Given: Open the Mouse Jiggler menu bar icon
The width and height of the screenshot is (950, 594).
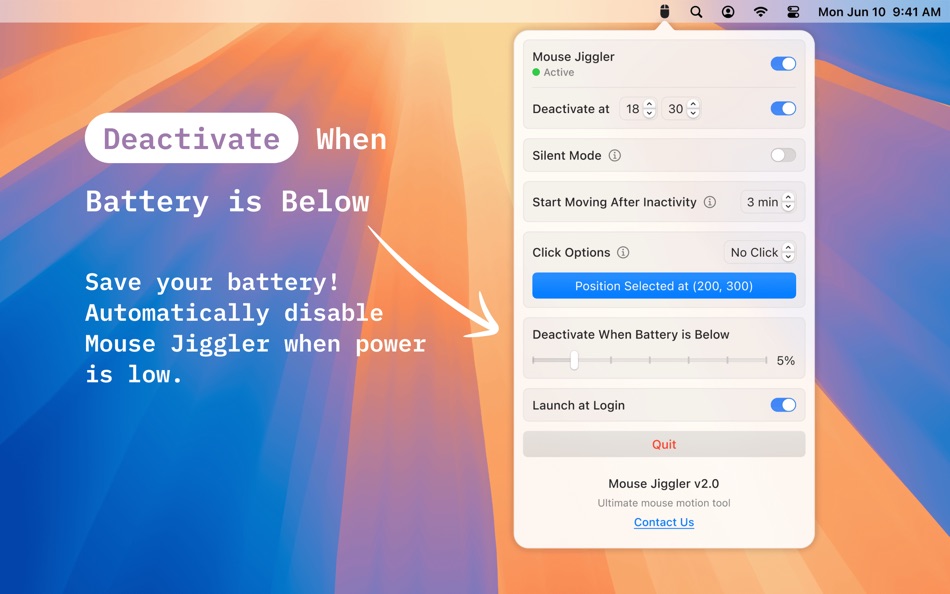Looking at the screenshot, I should (x=665, y=12).
